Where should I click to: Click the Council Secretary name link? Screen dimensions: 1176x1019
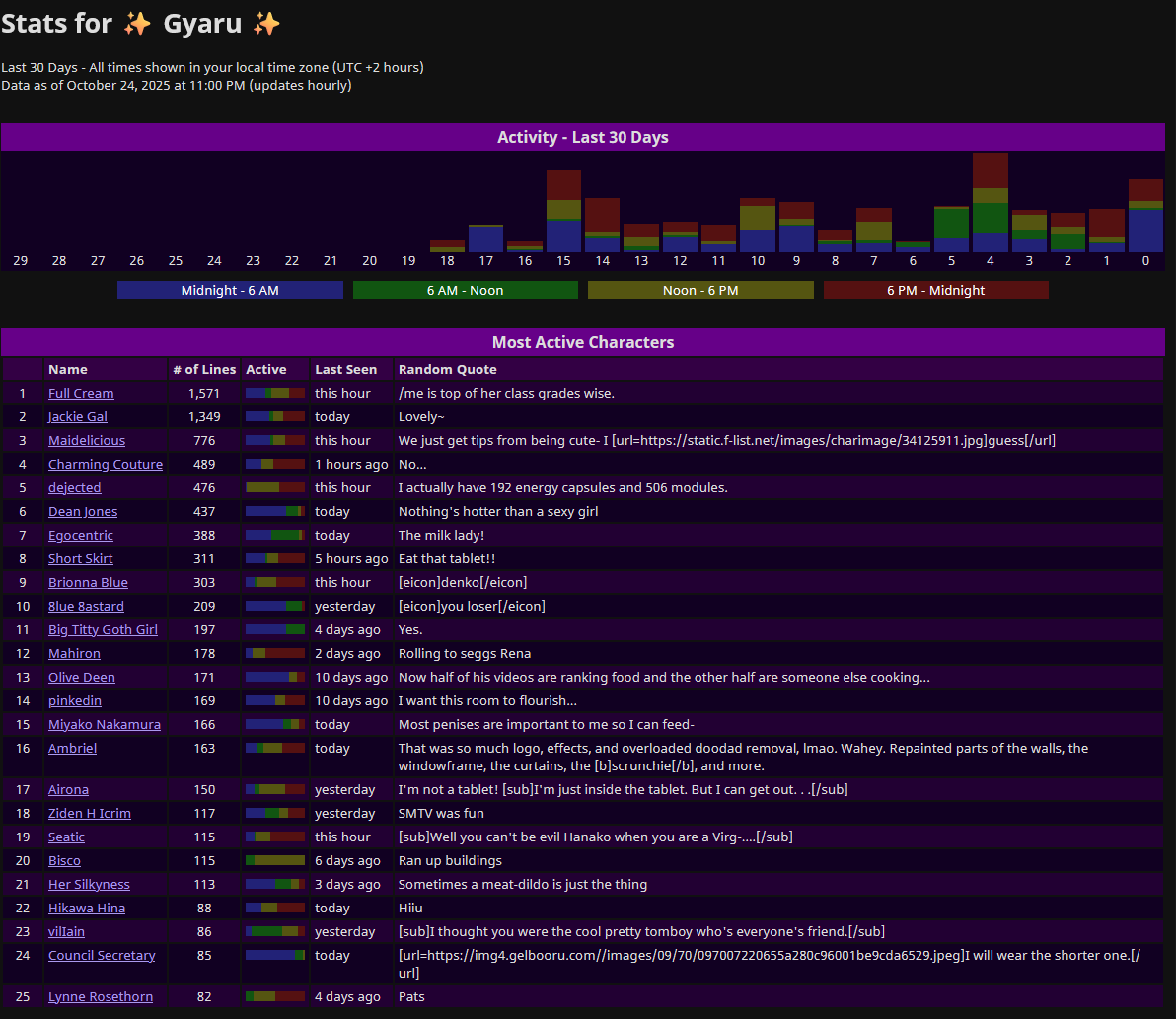tap(102, 955)
